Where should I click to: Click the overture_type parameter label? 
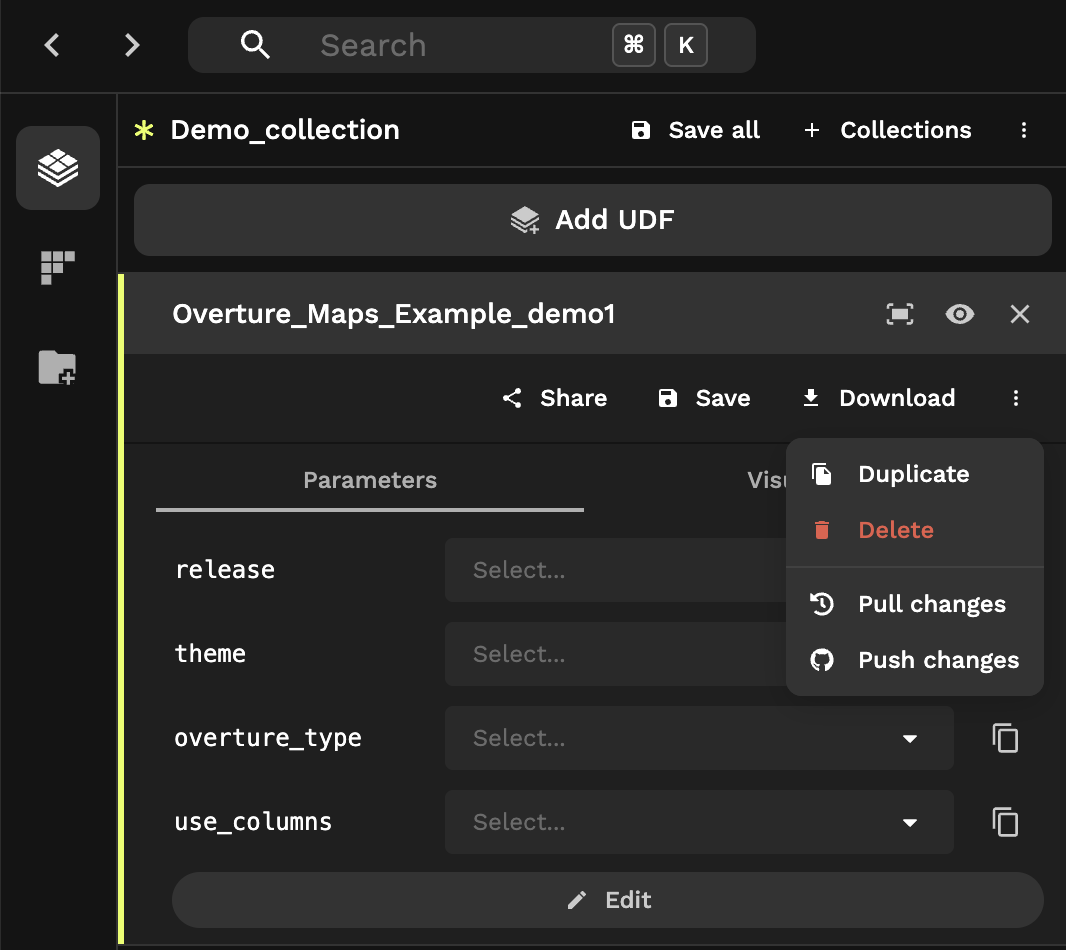tap(268, 739)
